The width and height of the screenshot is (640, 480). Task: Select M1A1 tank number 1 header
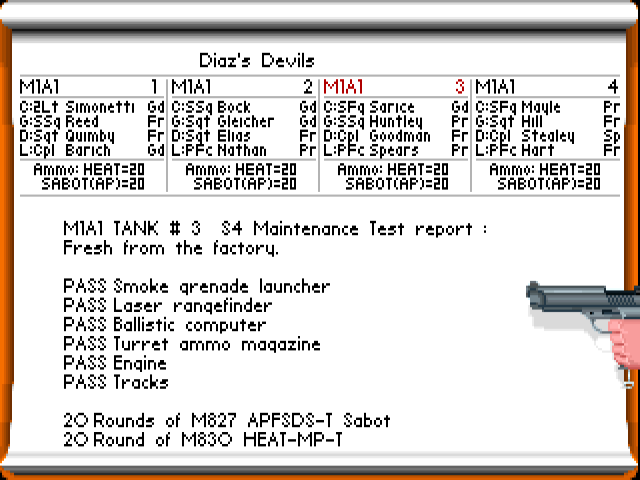pos(91,87)
